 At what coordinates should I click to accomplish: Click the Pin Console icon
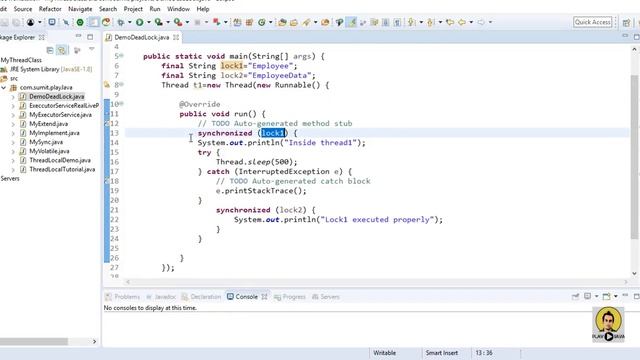pos(576,296)
